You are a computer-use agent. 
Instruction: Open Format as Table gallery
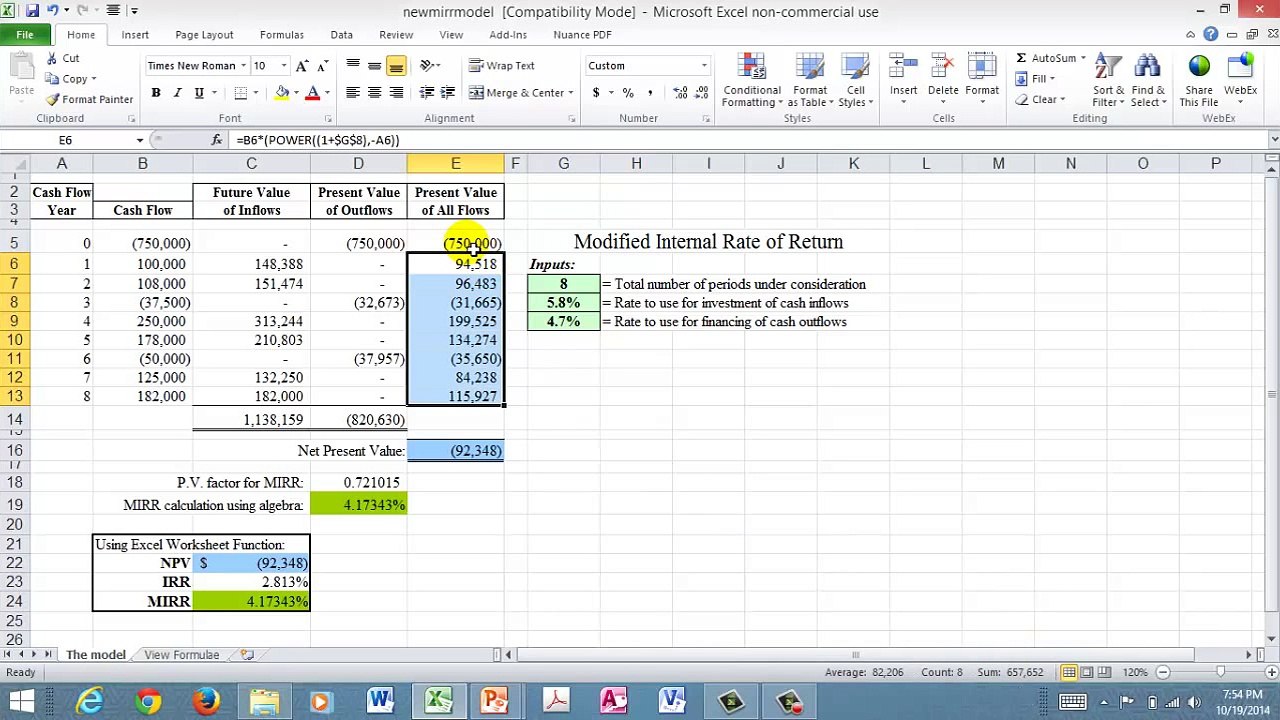[x=810, y=80]
